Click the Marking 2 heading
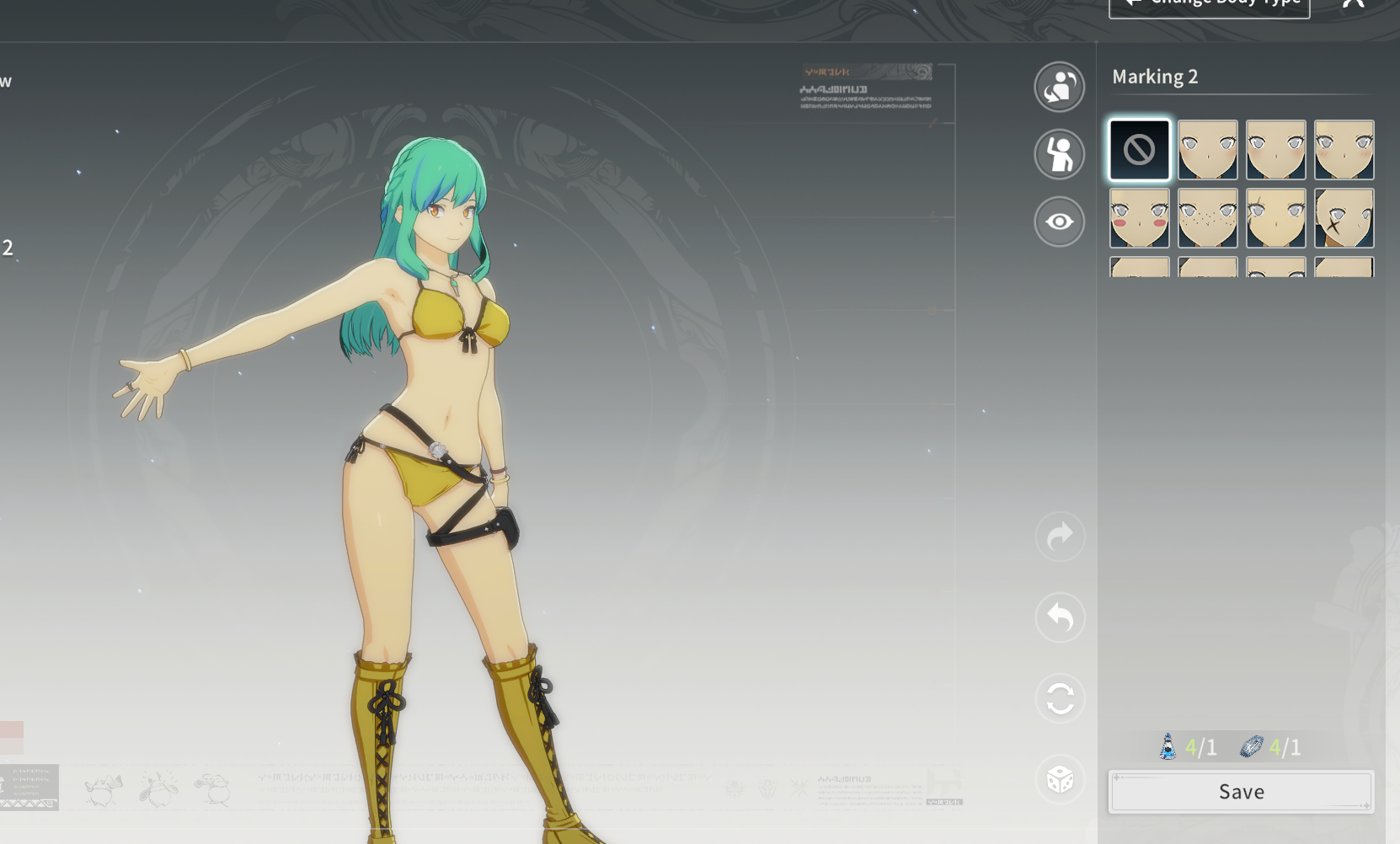The width and height of the screenshot is (1400, 844). 1155,77
